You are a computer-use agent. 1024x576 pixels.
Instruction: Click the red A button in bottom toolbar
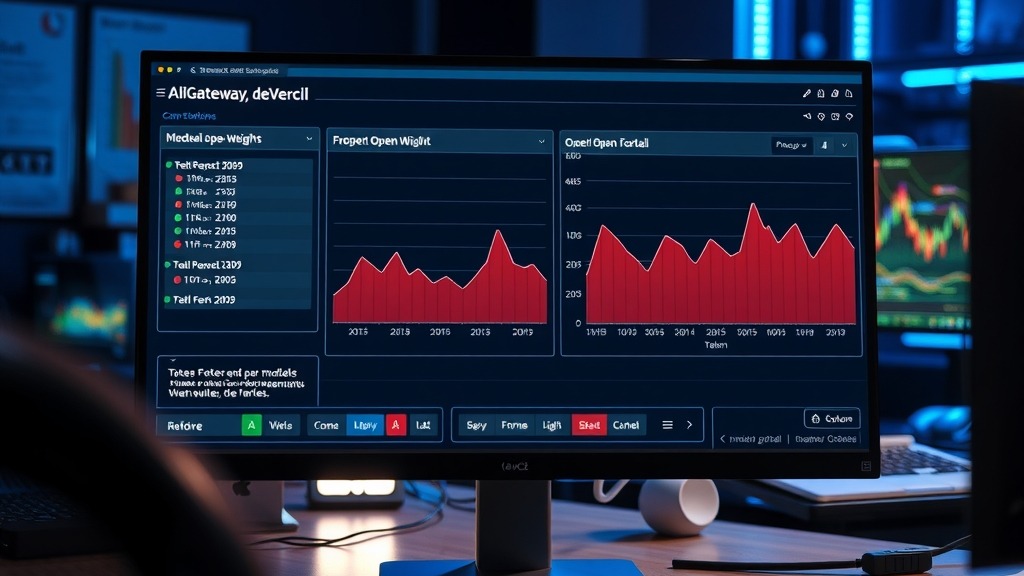tap(396, 425)
